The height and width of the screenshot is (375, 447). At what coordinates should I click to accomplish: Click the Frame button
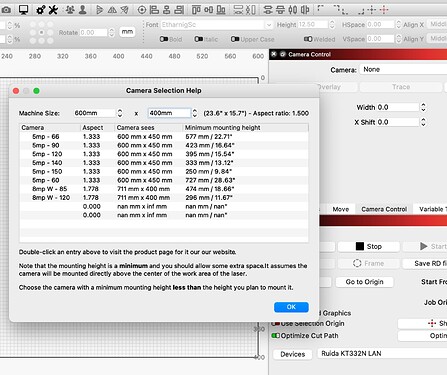pos(368,263)
